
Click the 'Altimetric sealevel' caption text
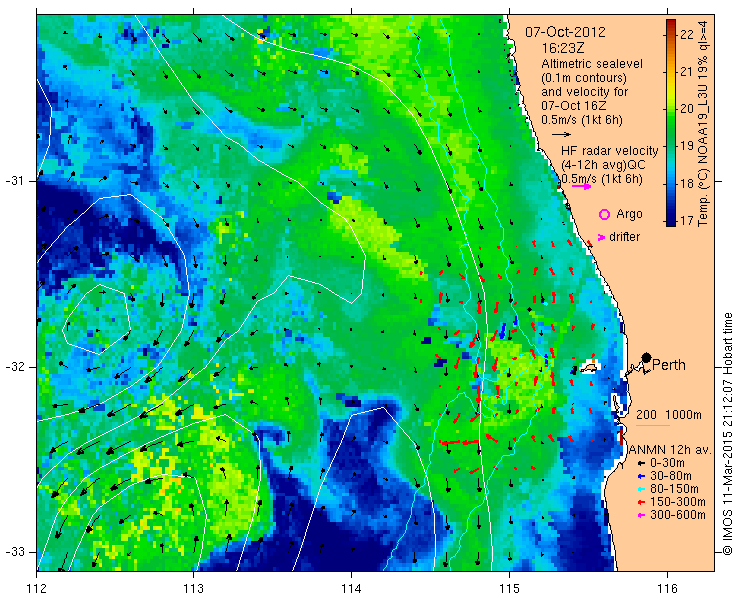point(592,64)
